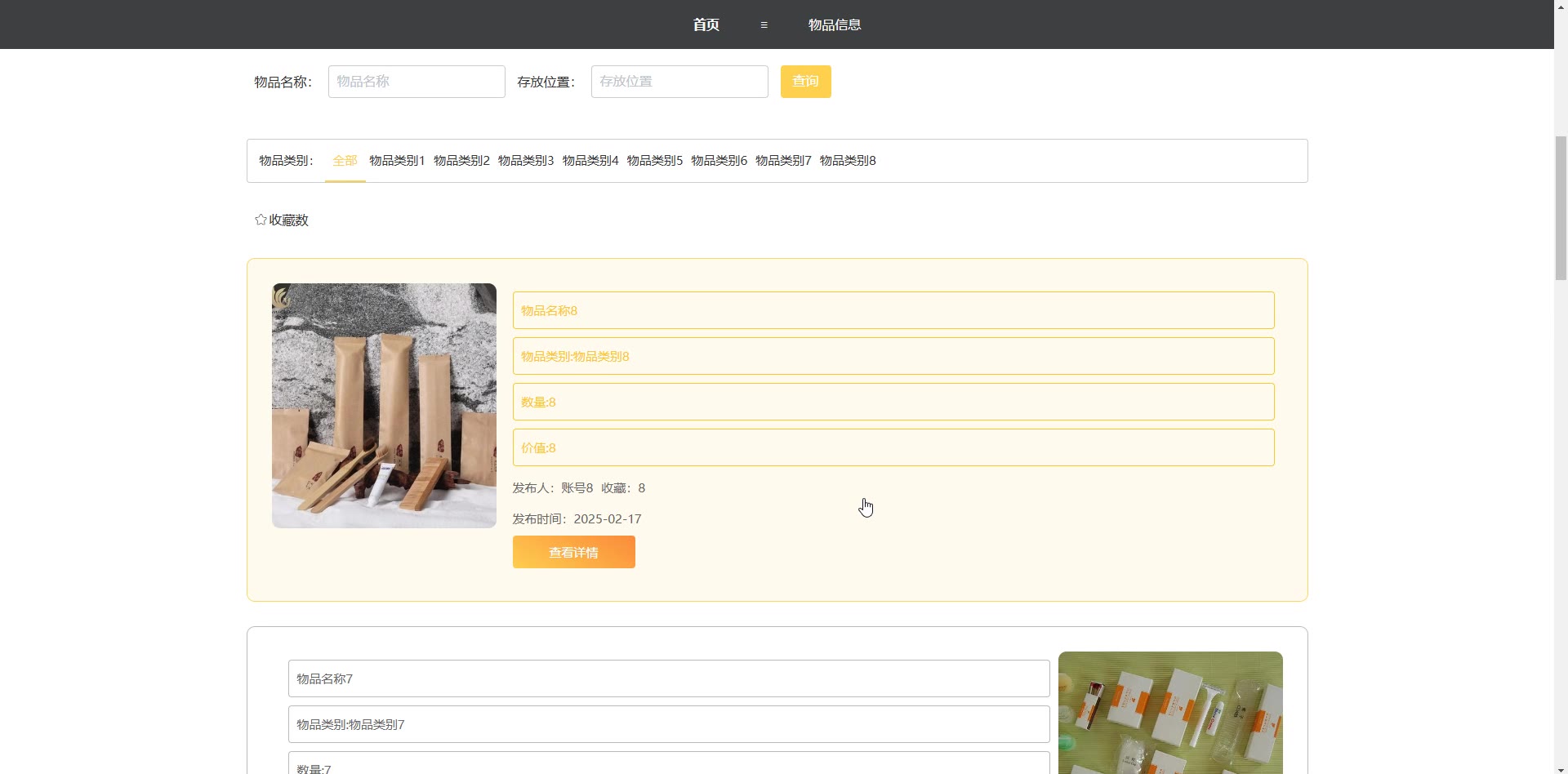Choose the 物品类别3 filter
1568x774 pixels.
pos(526,161)
